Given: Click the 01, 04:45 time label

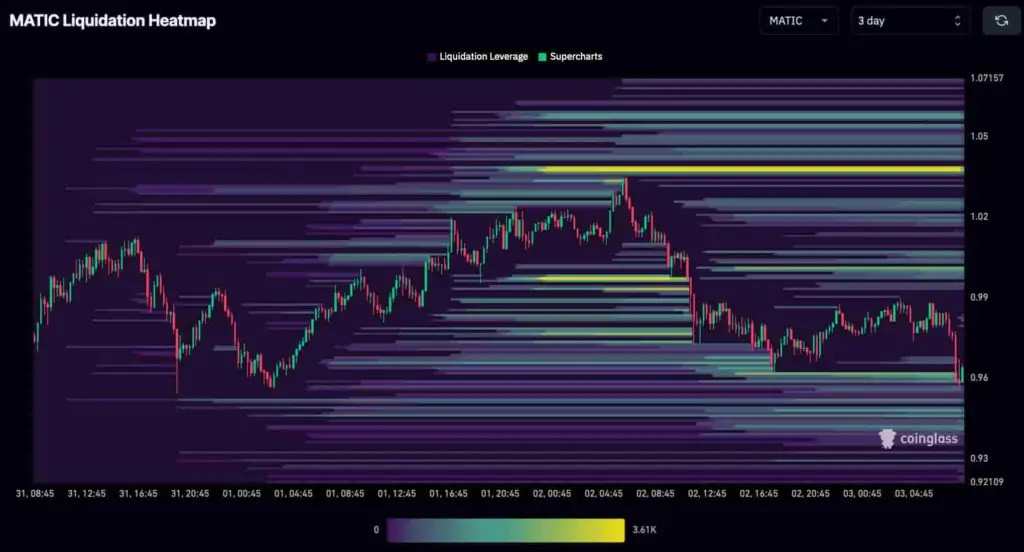Looking at the screenshot, I should (x=293, y=494).
